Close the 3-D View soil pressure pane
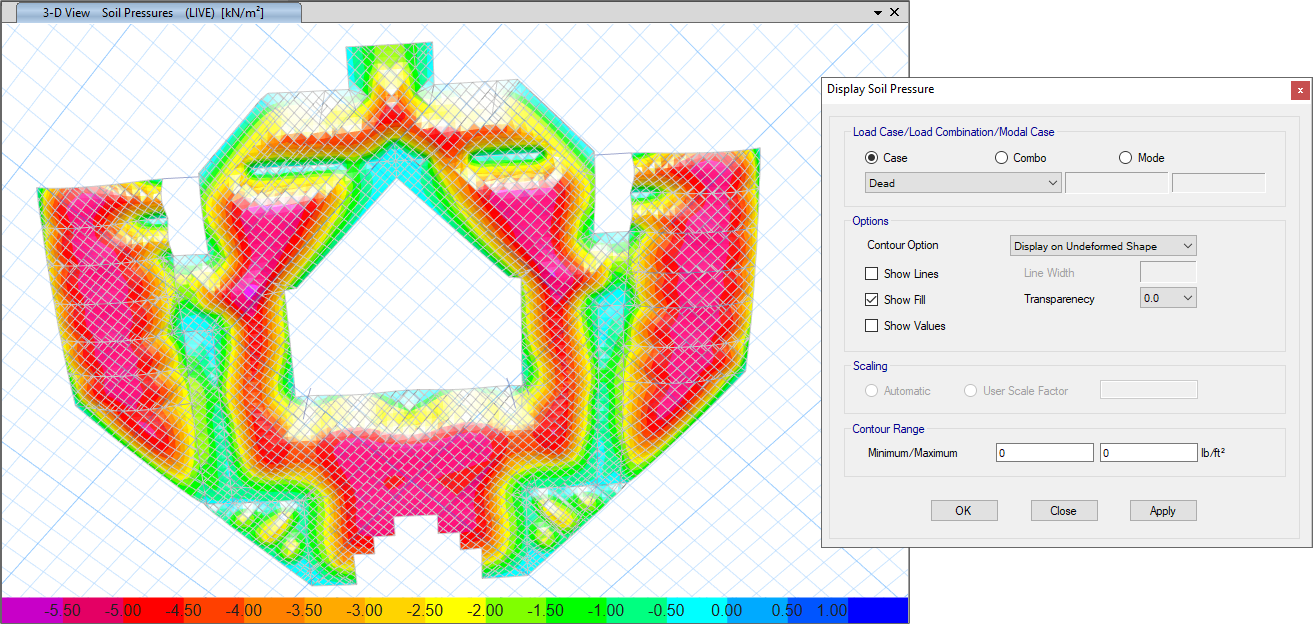 (x=894, y=12)
